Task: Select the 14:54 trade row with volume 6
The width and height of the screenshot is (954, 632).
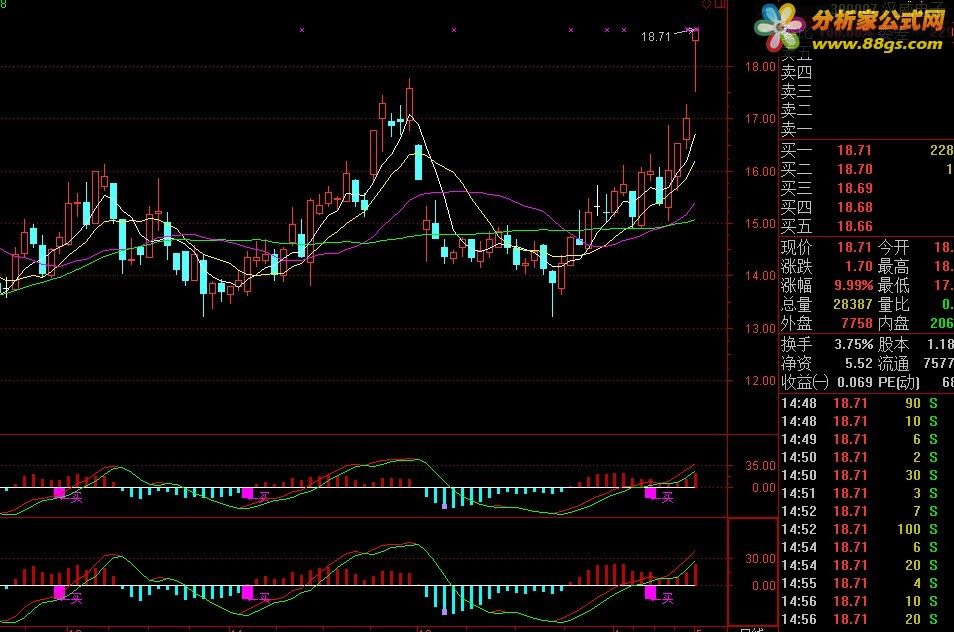Action: pyautogui.click(x=866, y=547)
